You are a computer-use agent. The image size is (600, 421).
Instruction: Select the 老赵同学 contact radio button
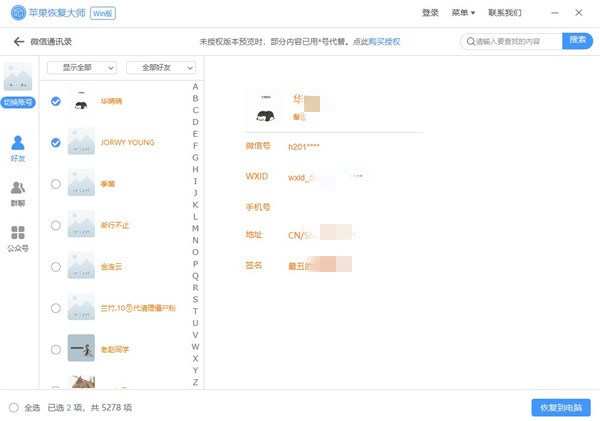[56, 349]
